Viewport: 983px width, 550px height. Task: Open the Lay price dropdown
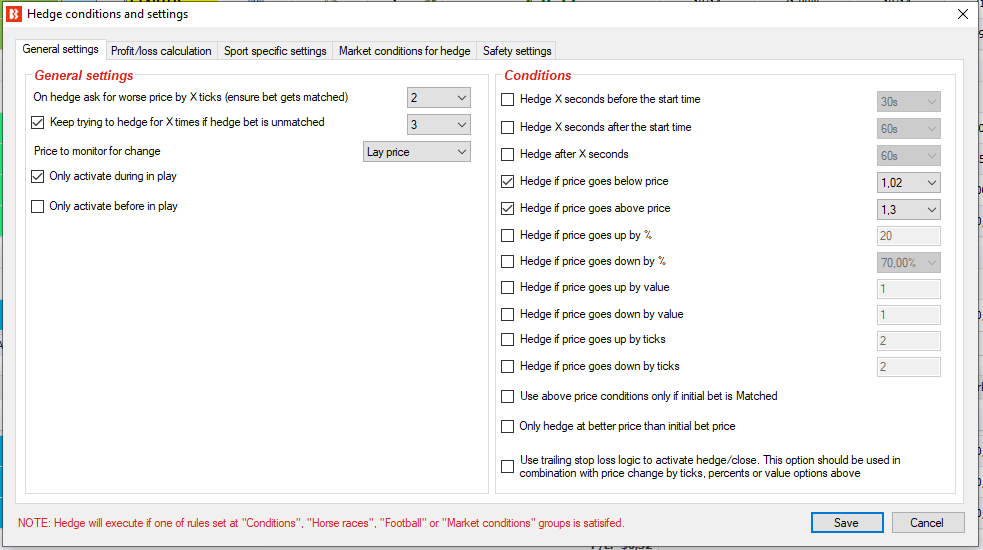pyautogui.click(x=417, y=152)
